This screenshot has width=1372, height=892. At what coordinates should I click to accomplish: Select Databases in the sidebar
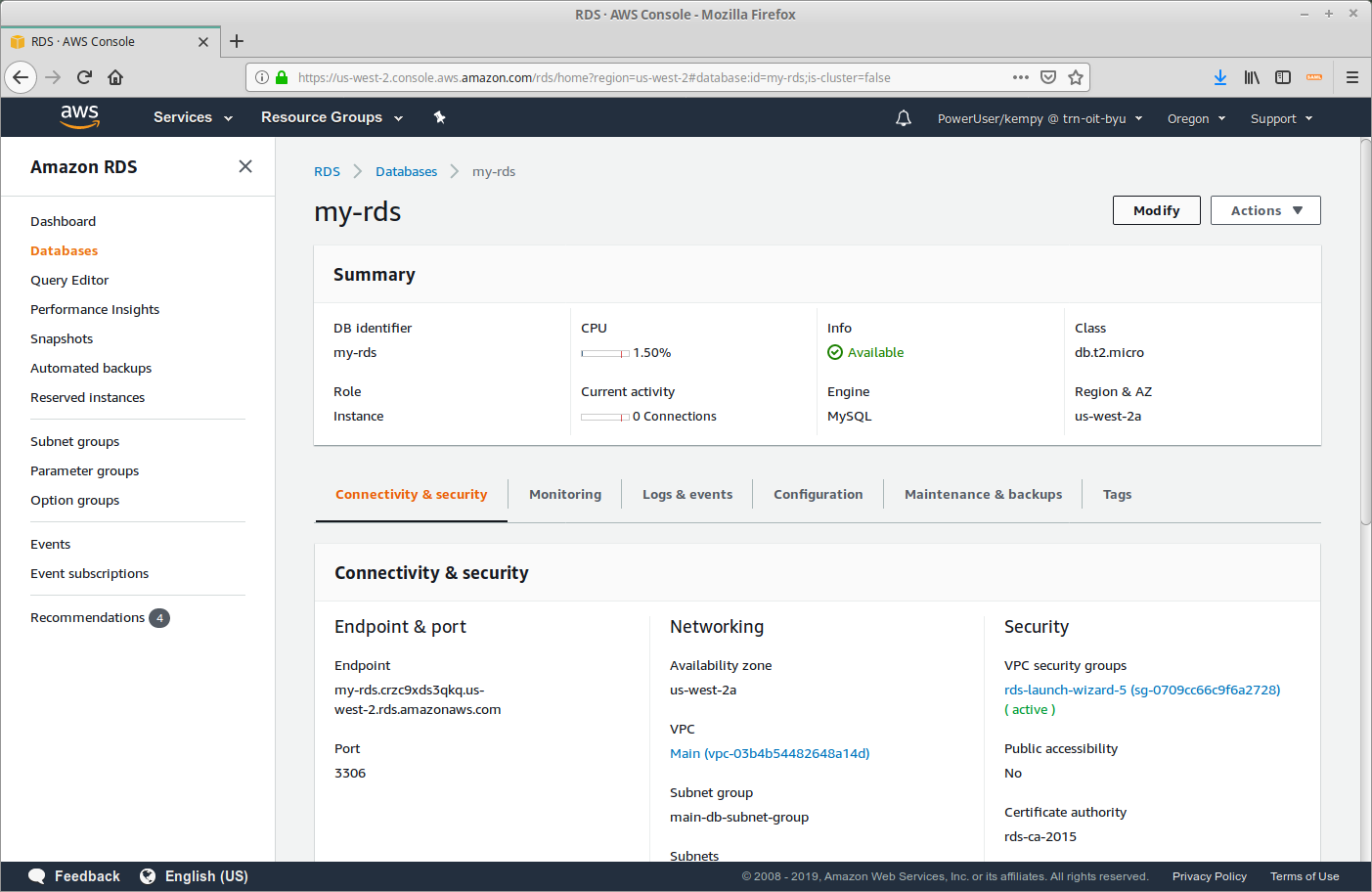pyautogui.click(x=64, y=251)
